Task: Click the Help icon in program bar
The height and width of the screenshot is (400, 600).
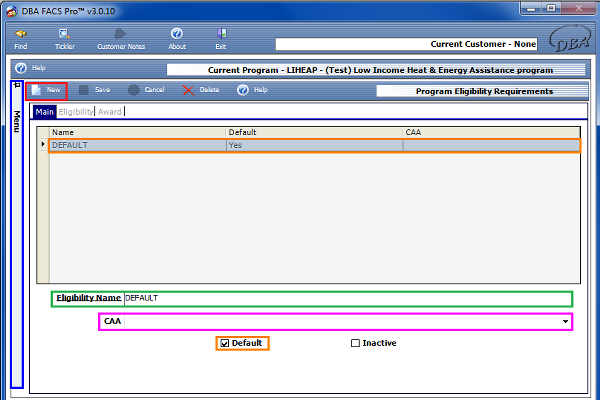Action: 21,68
